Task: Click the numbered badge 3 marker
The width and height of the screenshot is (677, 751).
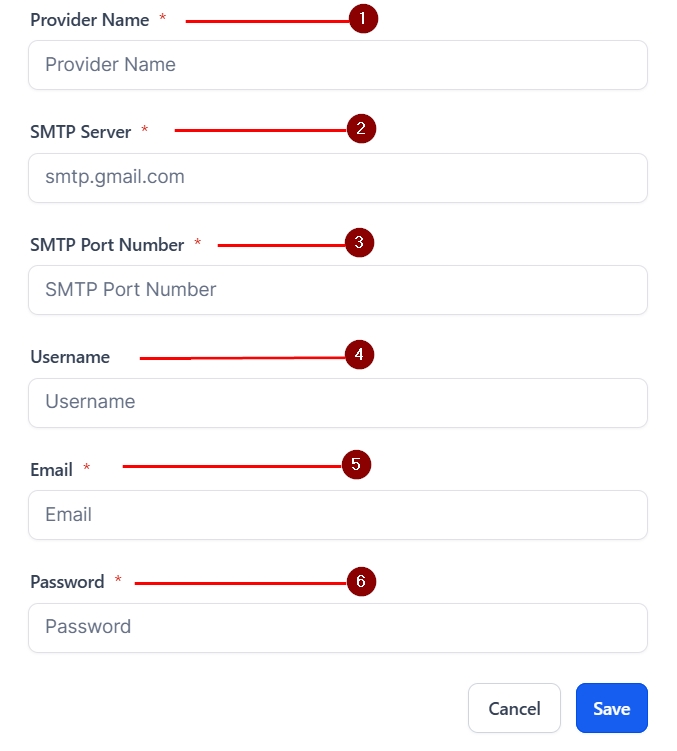Action: (359, 242)
